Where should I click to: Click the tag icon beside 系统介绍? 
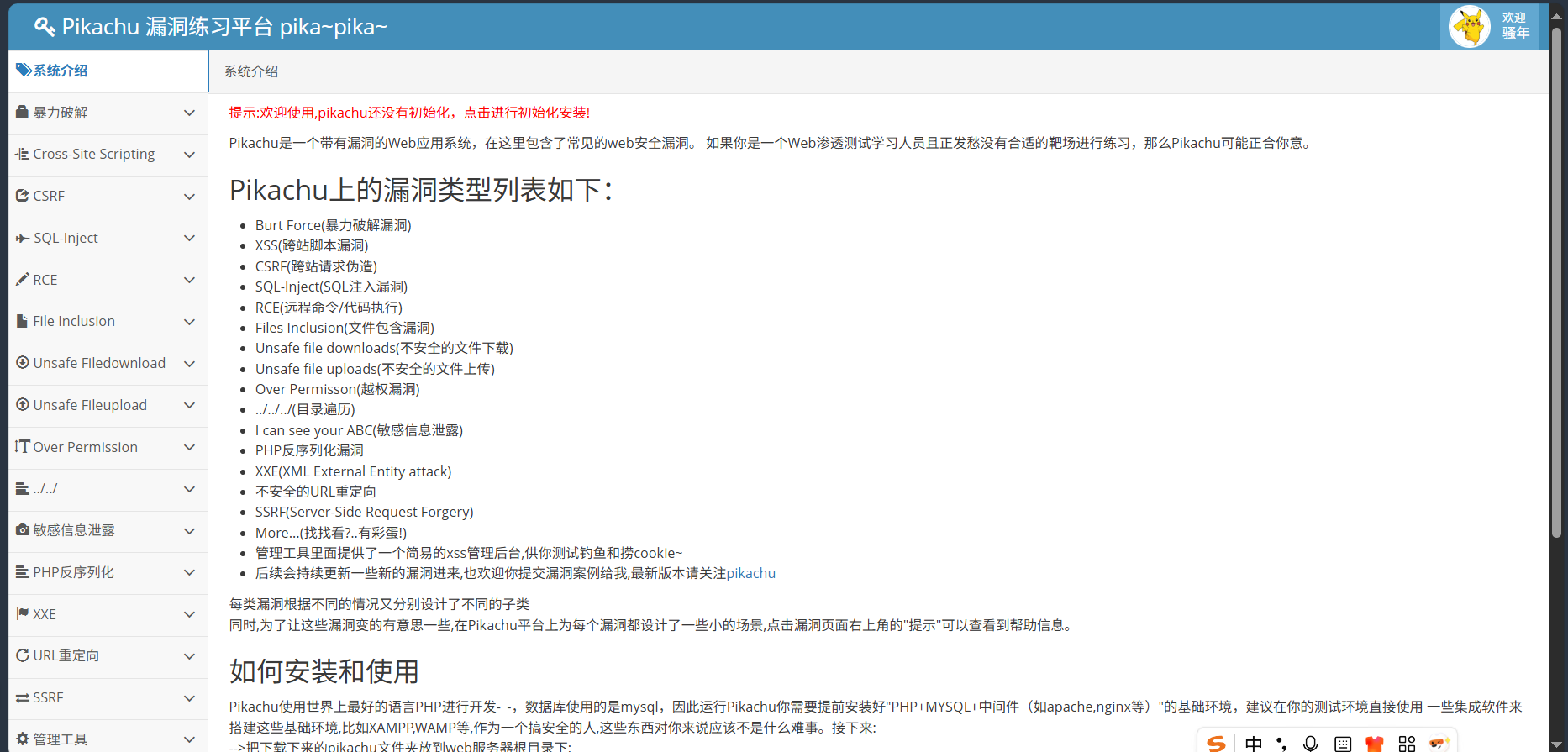click(x=24, y=71)
